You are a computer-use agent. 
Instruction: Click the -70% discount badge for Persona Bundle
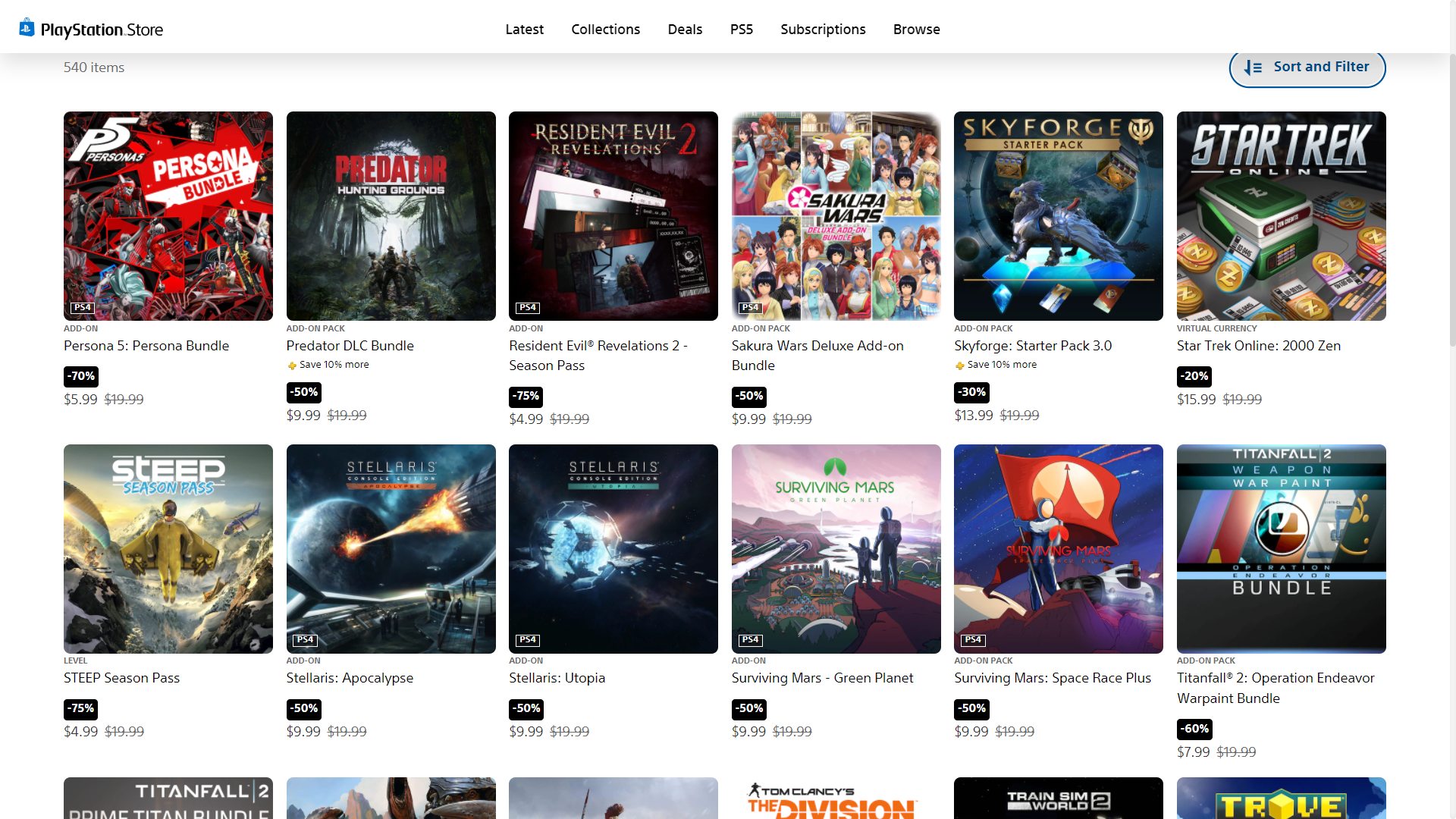point(81,376)
